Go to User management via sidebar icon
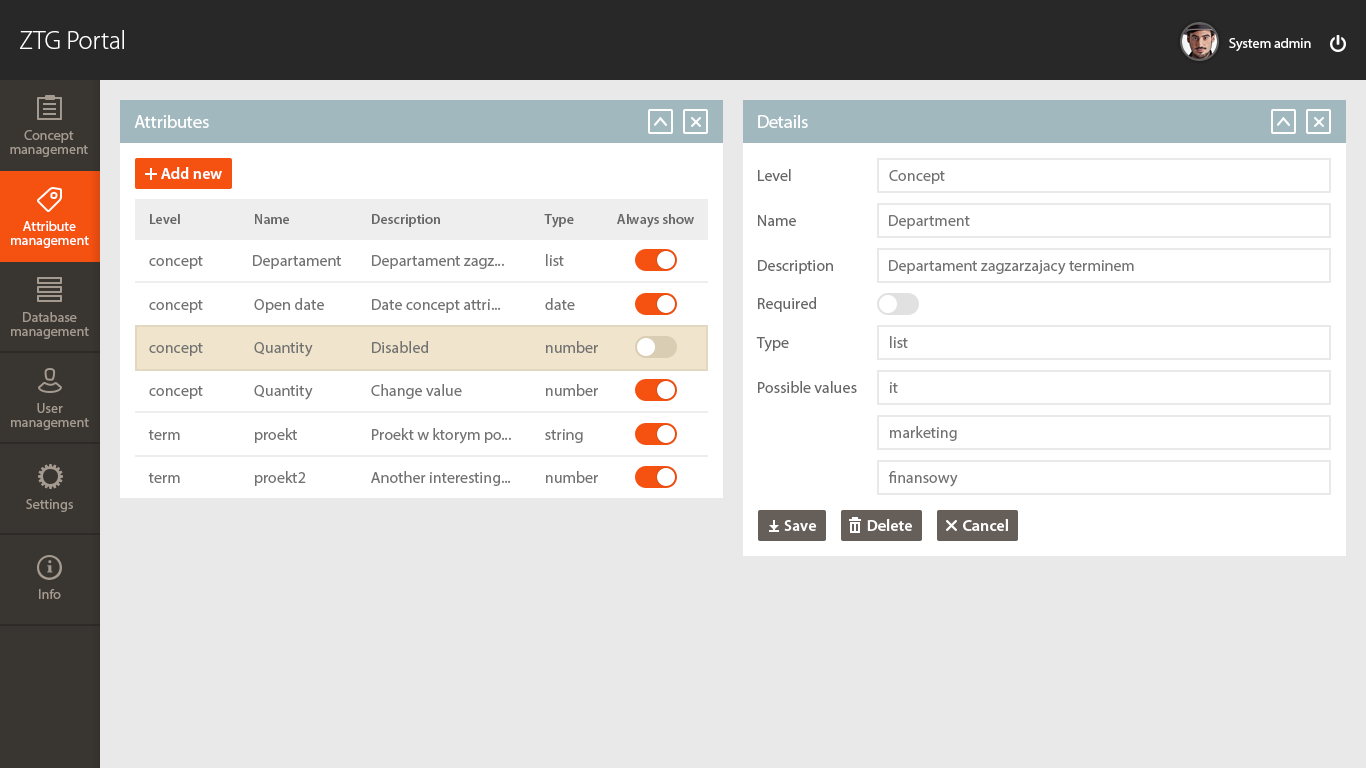This screenshot has width=1366, height=768. 49,397
